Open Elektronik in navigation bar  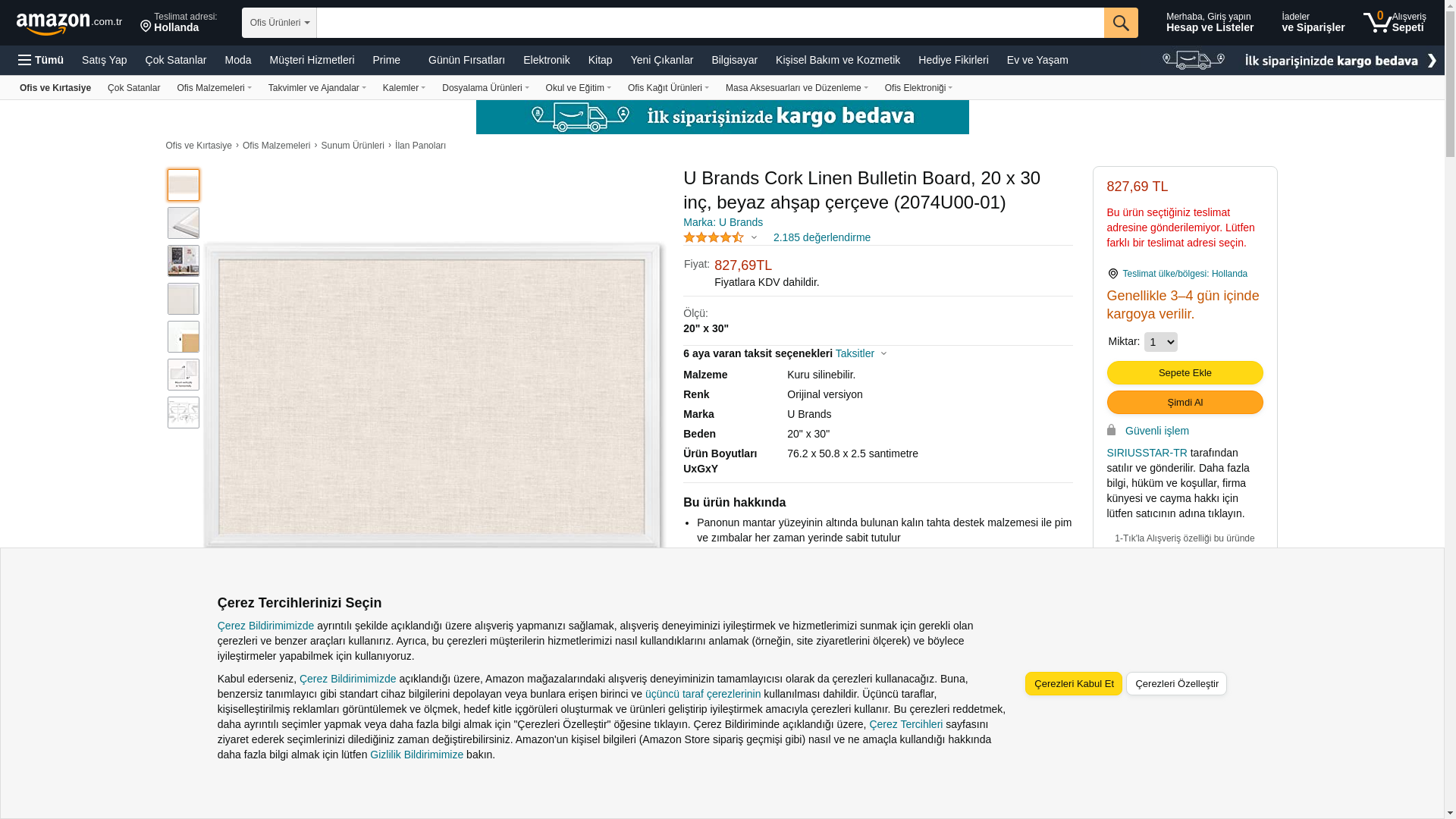point(546,60)
